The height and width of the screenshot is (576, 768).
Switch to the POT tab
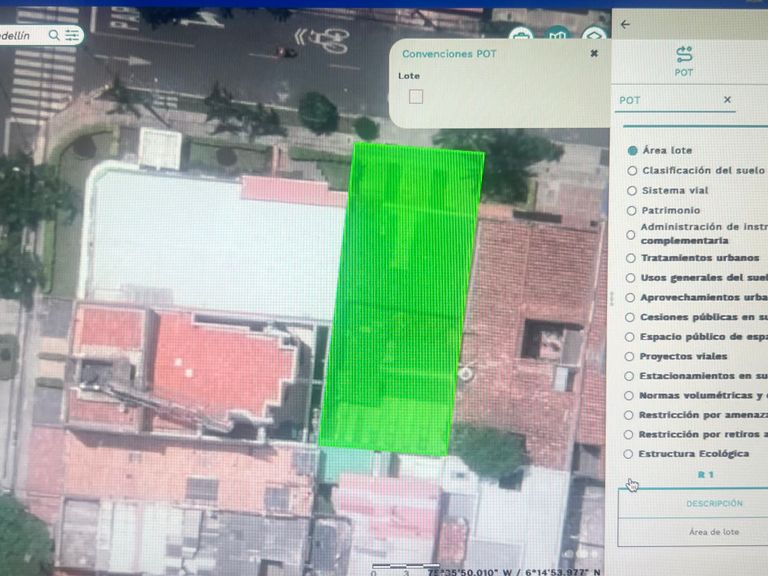click(x=631, y=100)
